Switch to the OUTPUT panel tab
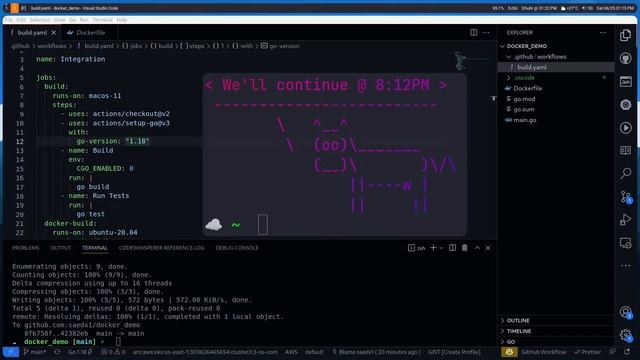This screenshot has width=640, height=360. pos(60,248)
